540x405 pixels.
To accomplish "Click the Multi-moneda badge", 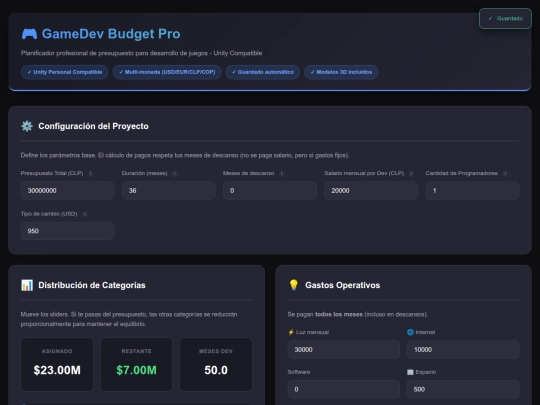I will pyautogui.click(x=167, y=72).
